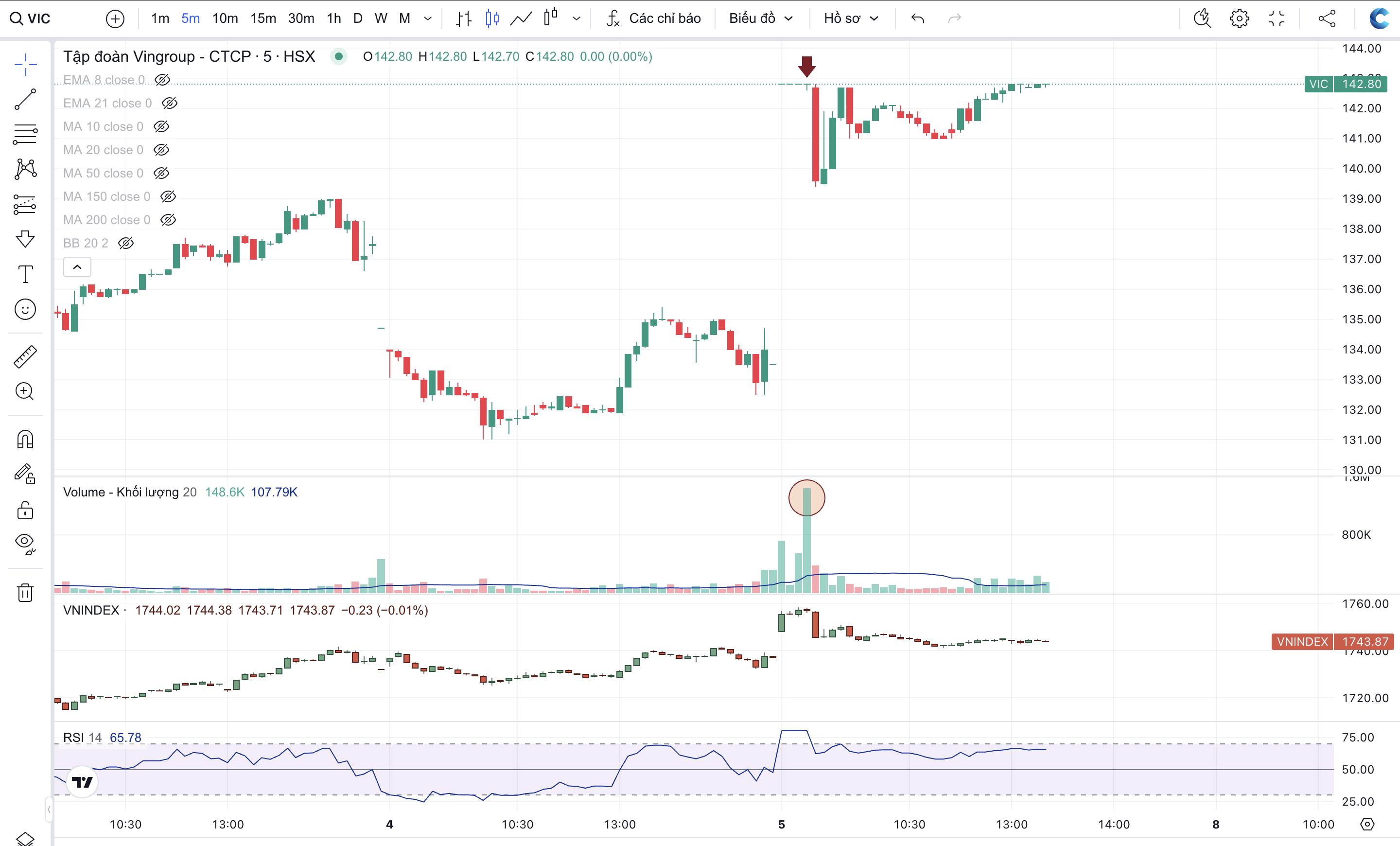Pick the ruler measure tool

25,357
